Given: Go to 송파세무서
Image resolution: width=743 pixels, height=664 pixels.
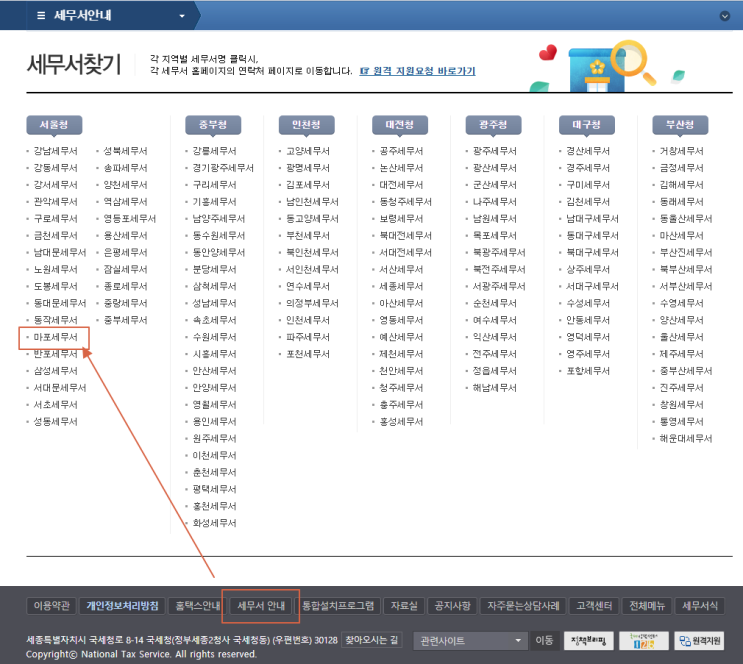Looking at the screenshot, I should [126, 168].
